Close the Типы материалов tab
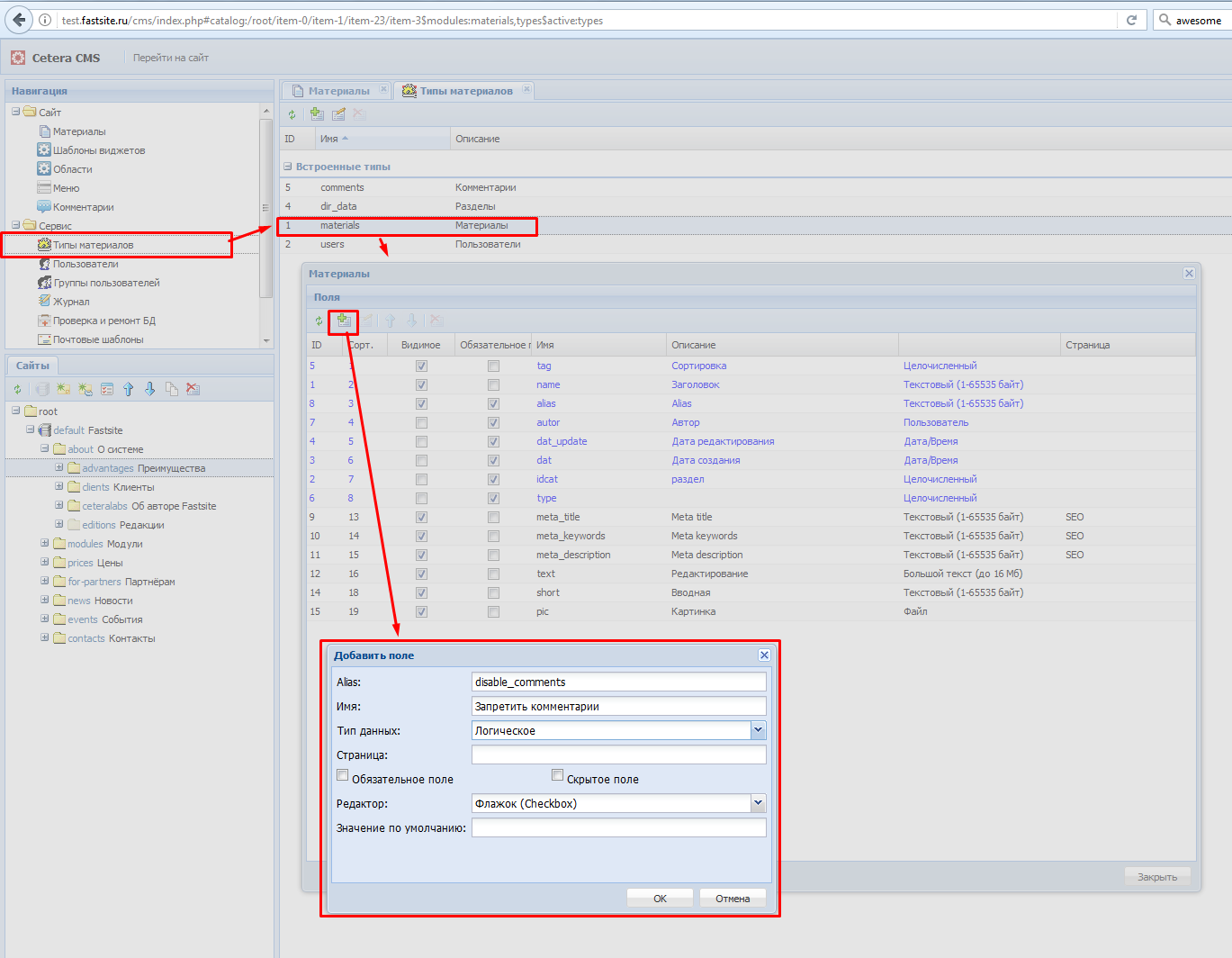1232x958 pixels. click(x=527, y=89)
